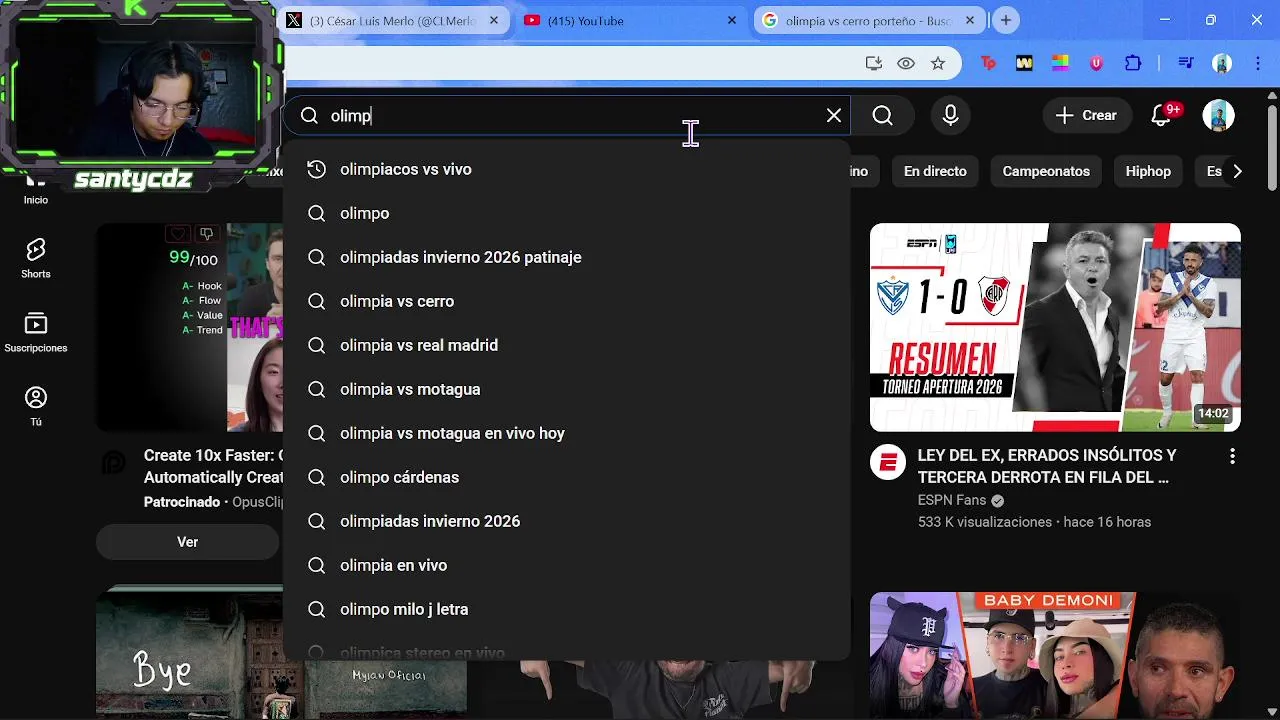Click the ESPN channel avatar icon

(x=887, y=462)
